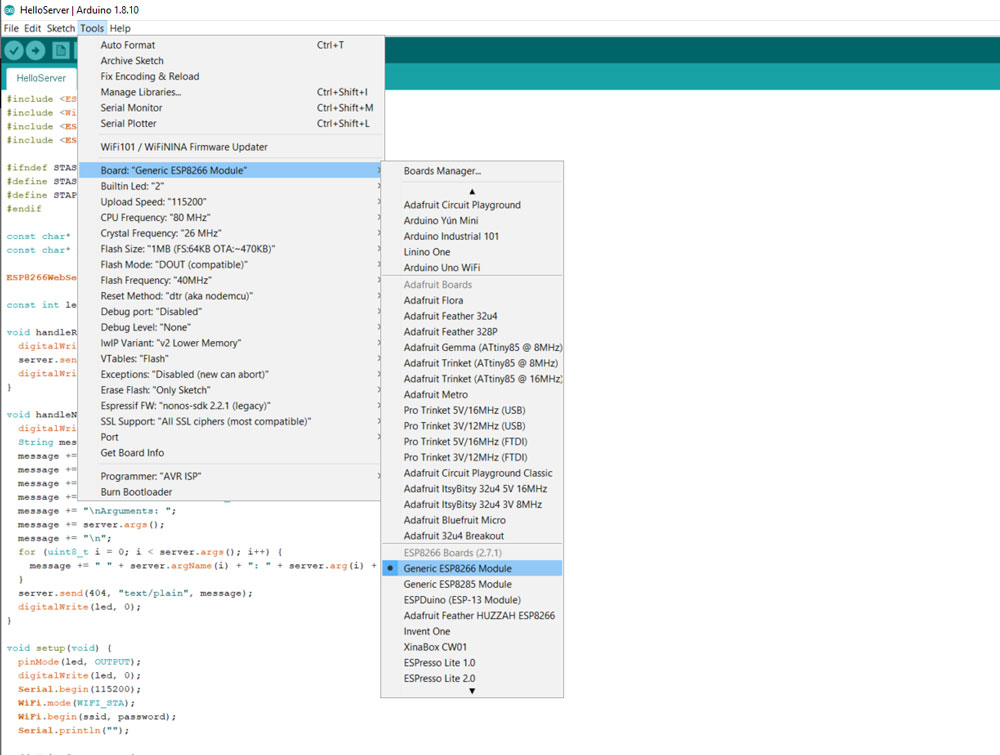Select Adafruit Feather HUZZAH ESP8266 board
1000x755 pixels.
pos(472,615)
